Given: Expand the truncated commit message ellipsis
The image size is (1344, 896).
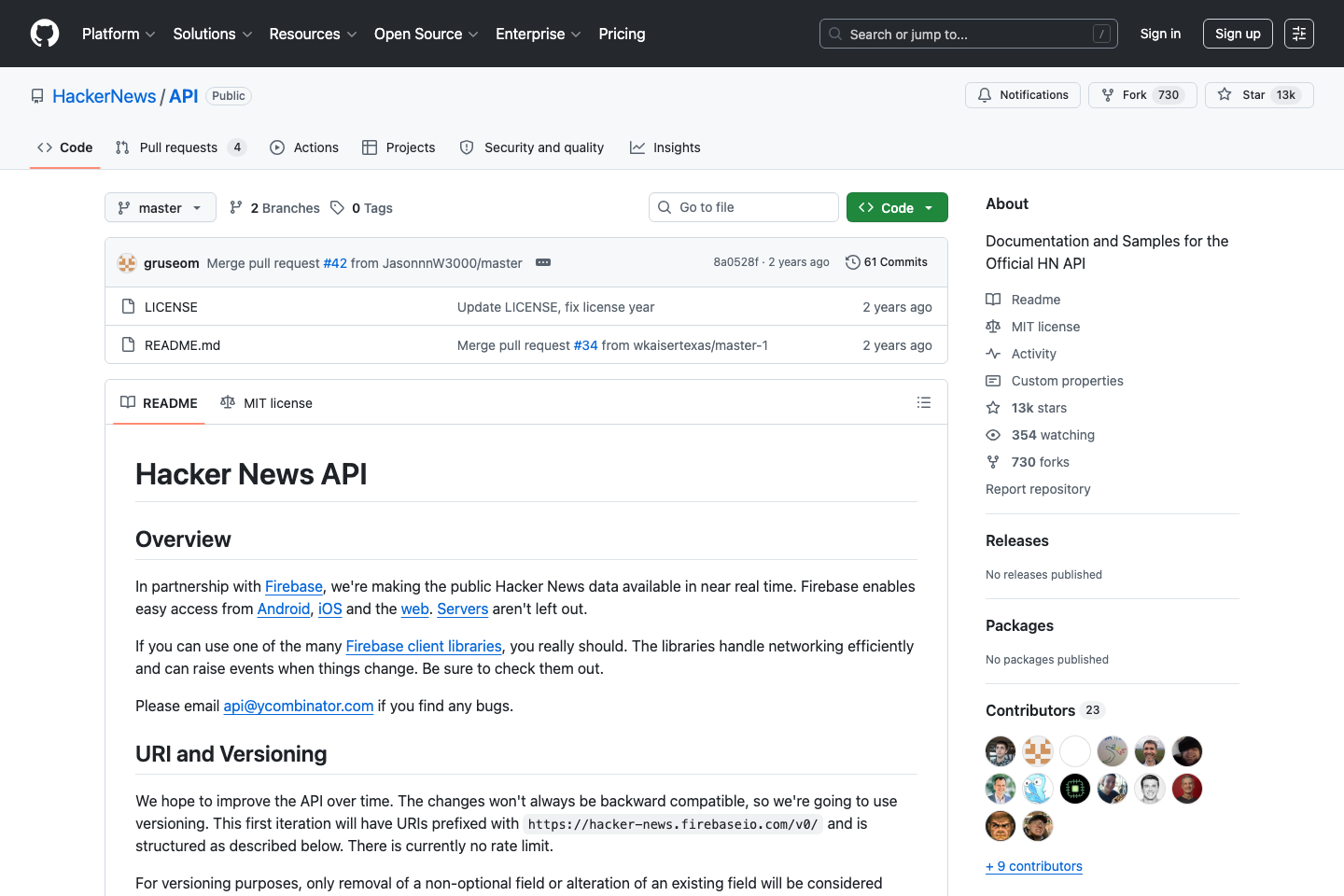Looking at the screenshot, I should [x=543, y=262].
